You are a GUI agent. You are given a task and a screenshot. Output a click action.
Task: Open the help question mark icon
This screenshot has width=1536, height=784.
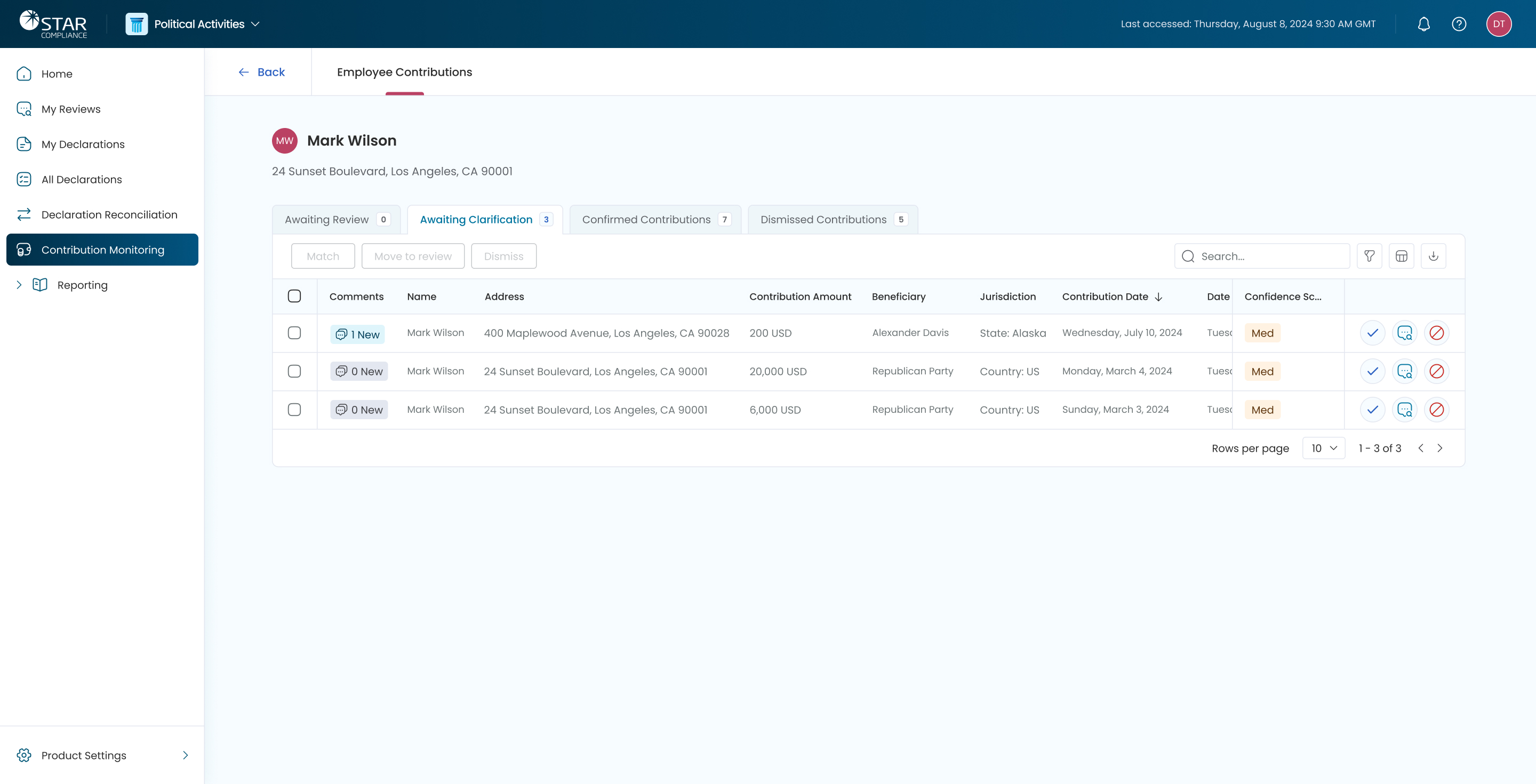pyautogui.click(x=1459, y=24)
